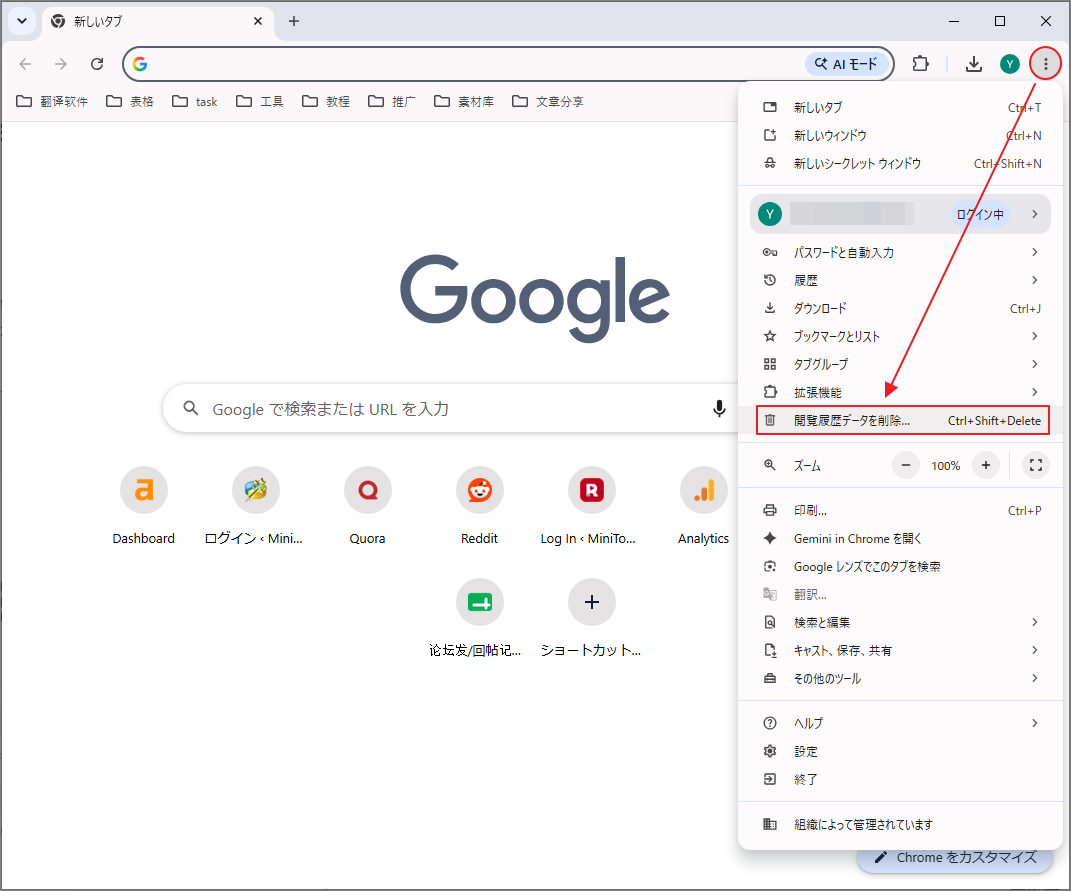Click 組織によって管理されています notice
Image resolution: width=1071 pixels, height=891 pixels.
pos(901,824)
